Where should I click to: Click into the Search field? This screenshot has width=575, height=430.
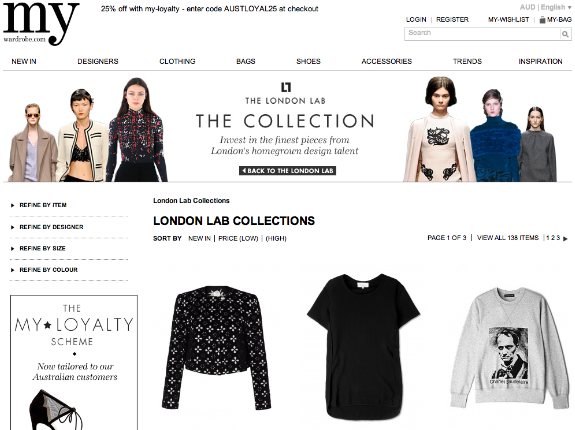tap(483, 34)
